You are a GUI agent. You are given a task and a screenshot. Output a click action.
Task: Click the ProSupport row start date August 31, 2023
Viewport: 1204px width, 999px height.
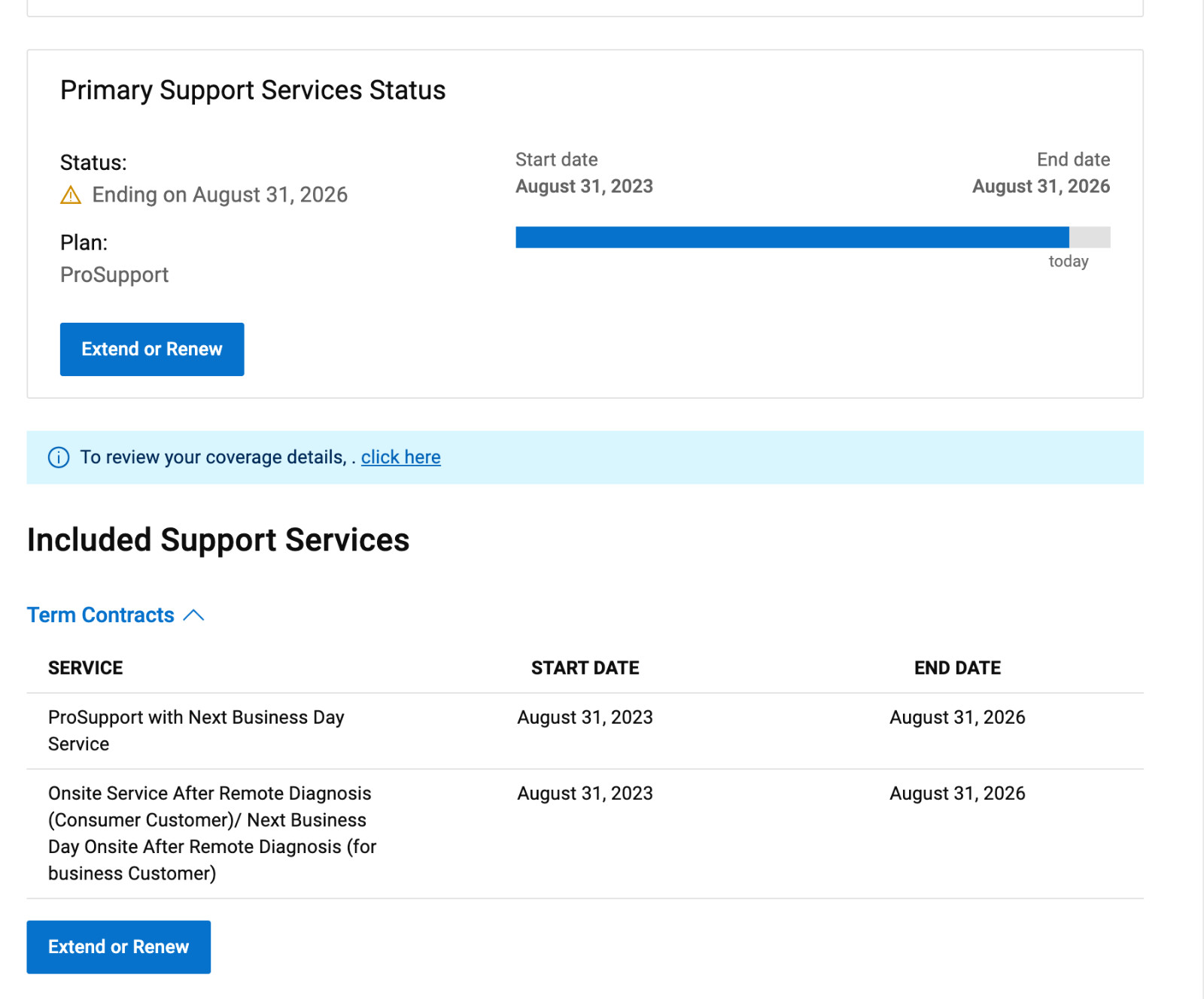[585, 718]
